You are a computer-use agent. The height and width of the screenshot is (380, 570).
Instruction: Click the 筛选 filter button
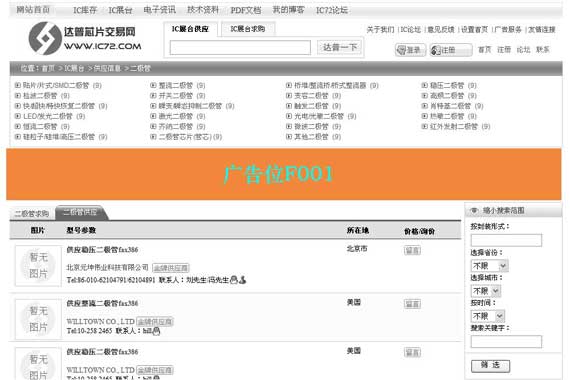pyautogui.click(x=490, y=365)
